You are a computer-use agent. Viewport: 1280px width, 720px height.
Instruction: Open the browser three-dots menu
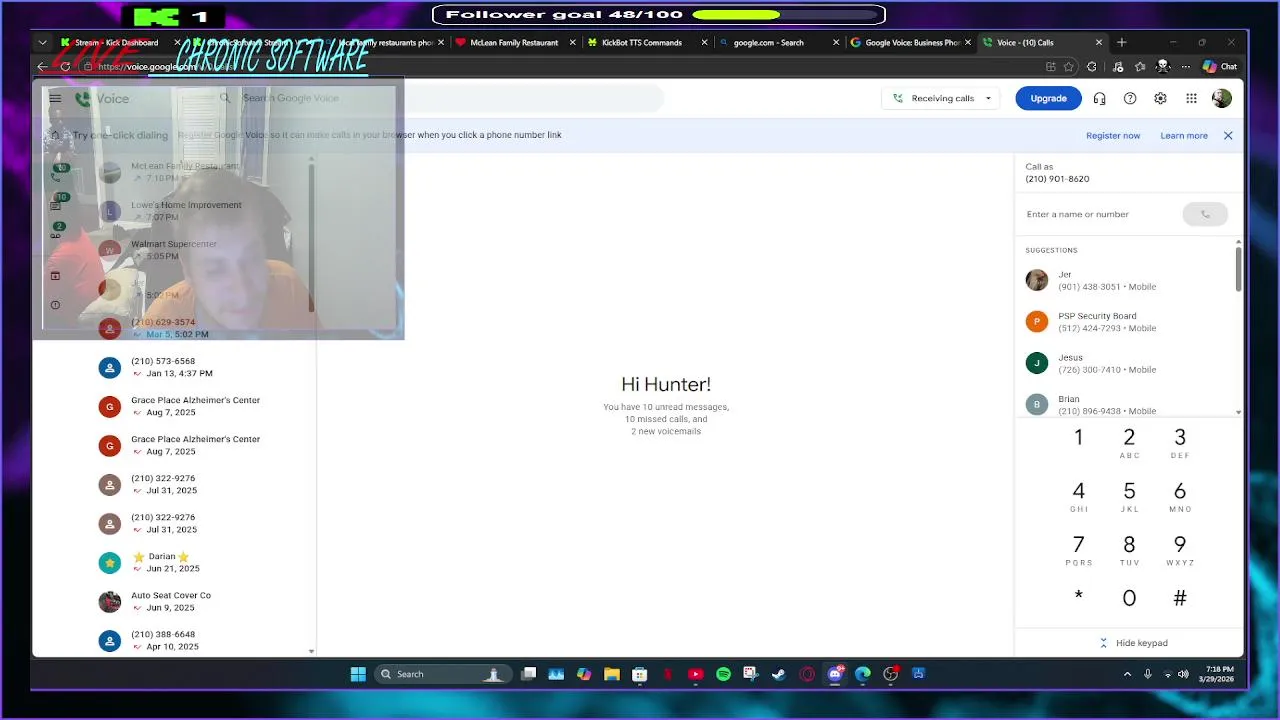point(1185,67)
